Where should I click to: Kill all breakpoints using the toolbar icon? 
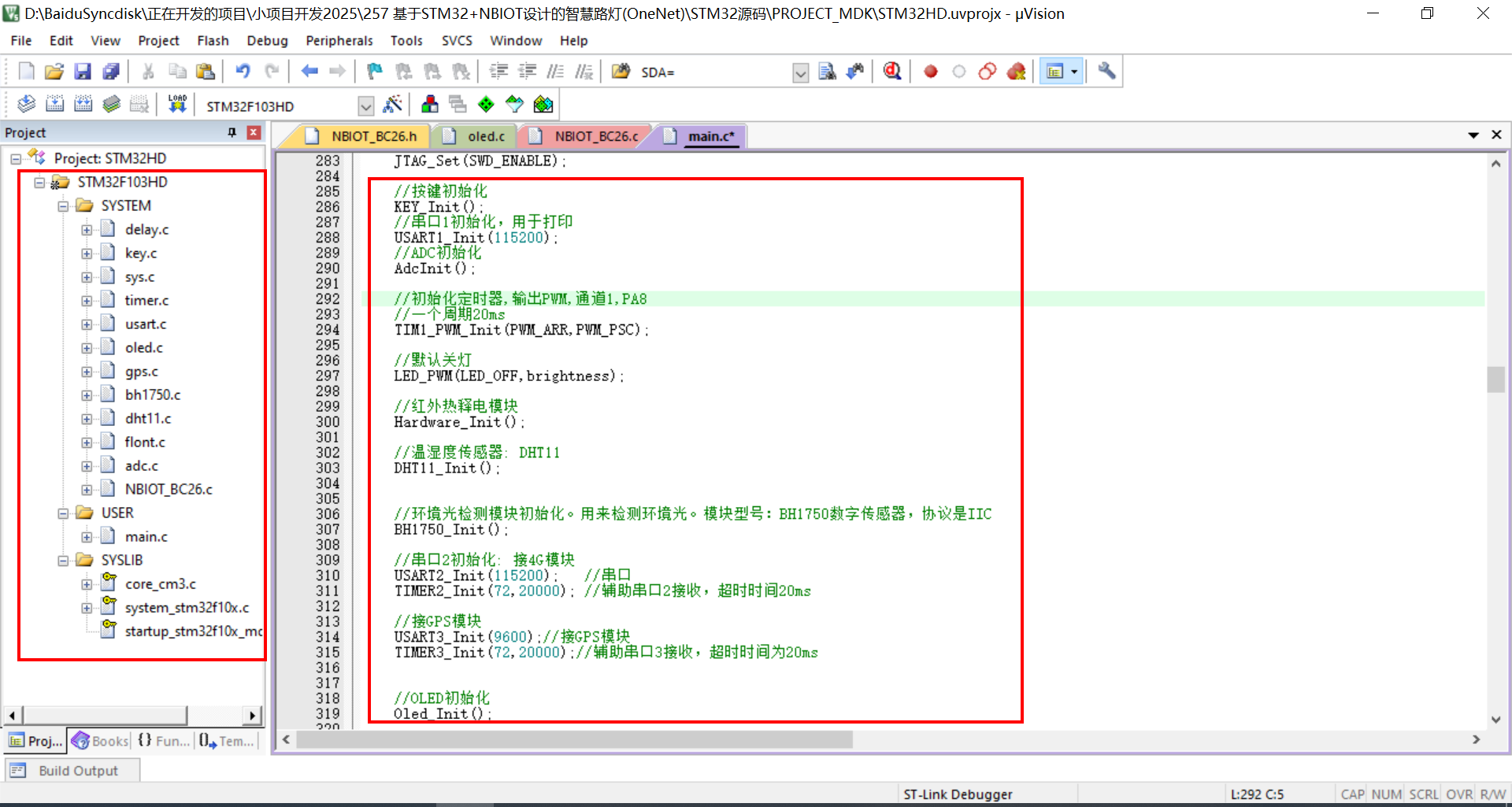coord(1016,72)
